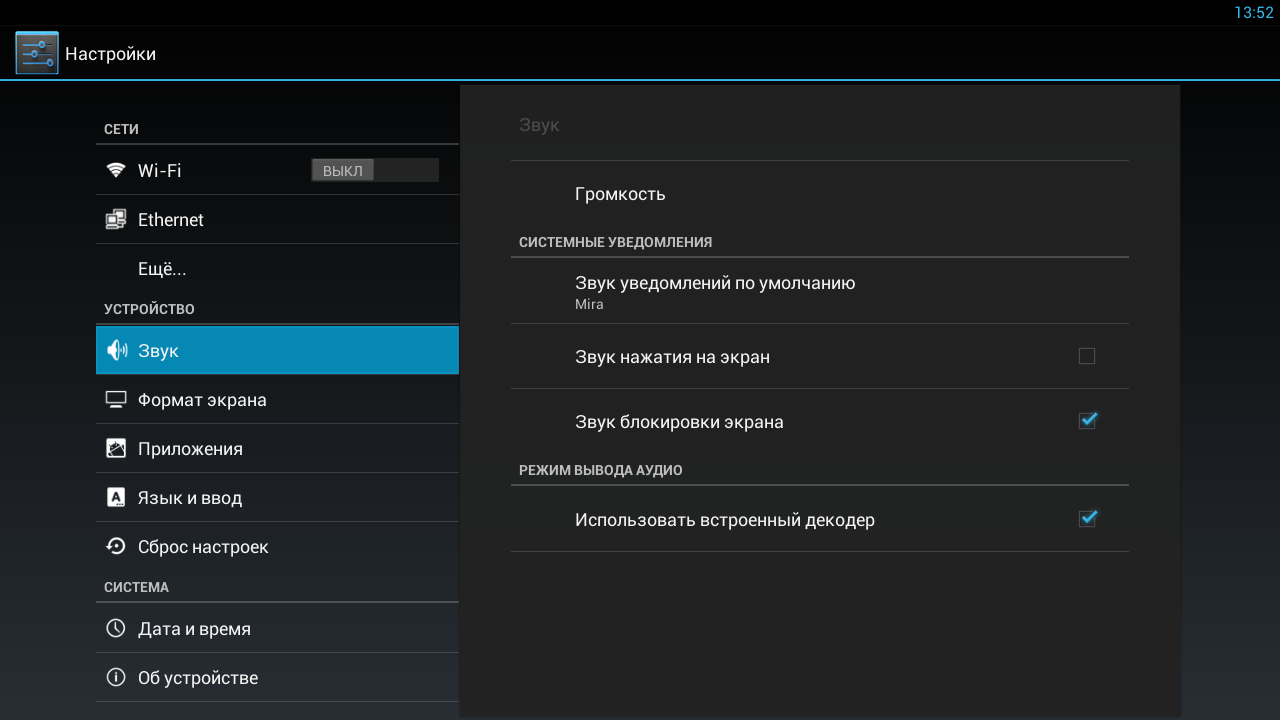Uncheck the Звук блокировки экрана checkbox

coord(1088,421)
